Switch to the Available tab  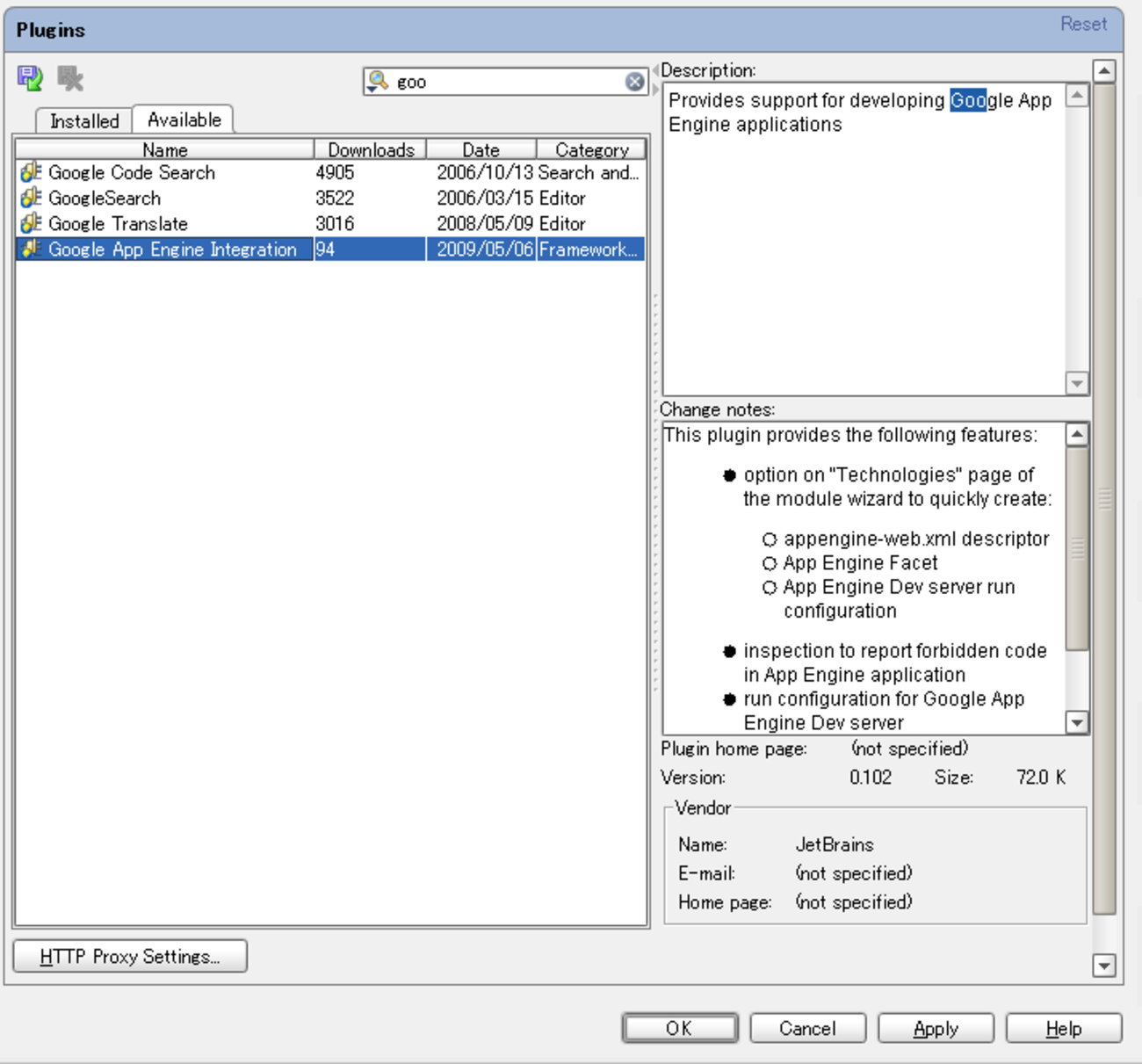[184, 119]
